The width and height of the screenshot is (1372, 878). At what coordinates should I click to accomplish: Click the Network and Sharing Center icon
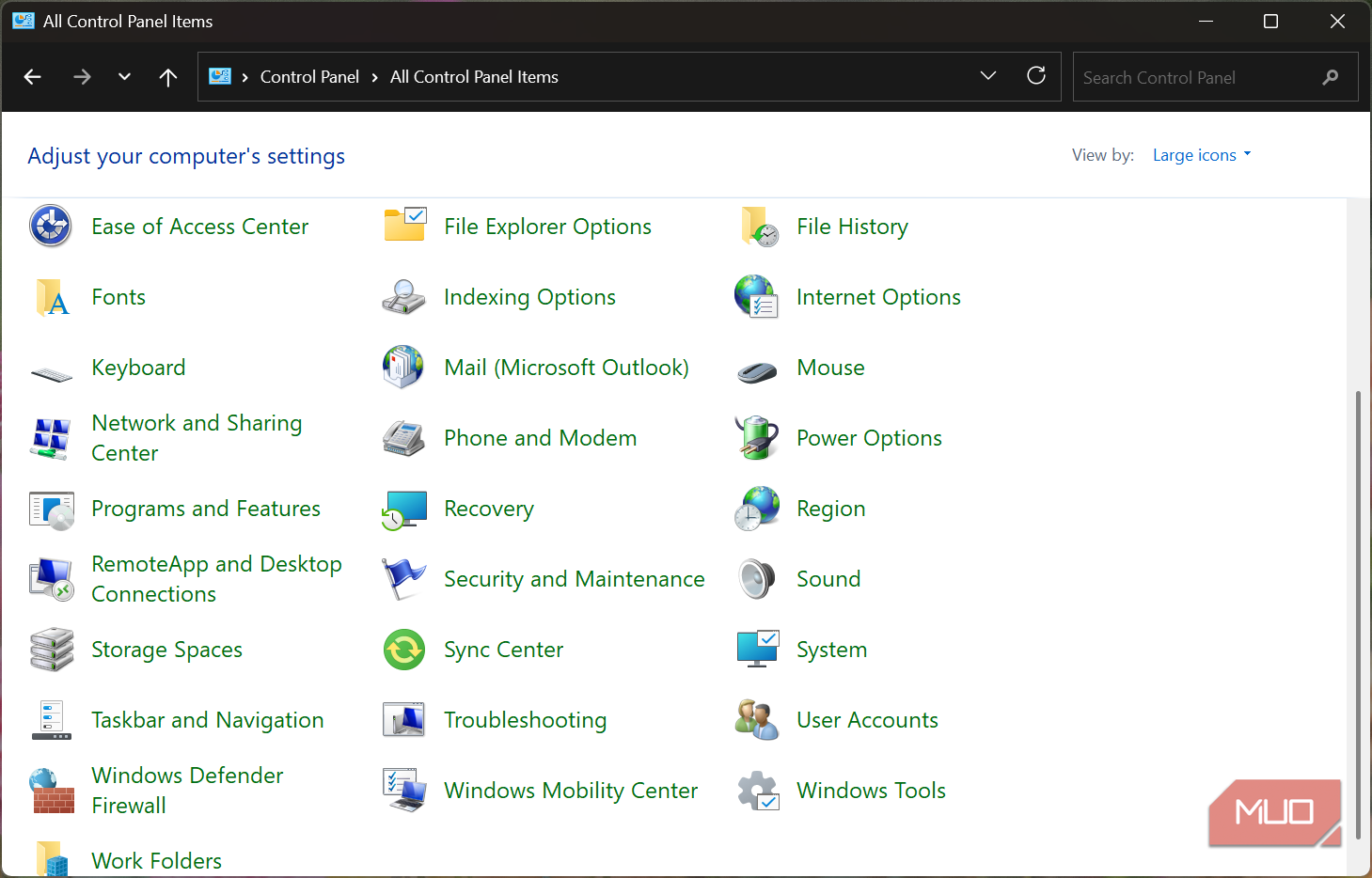tap(51, 438)
